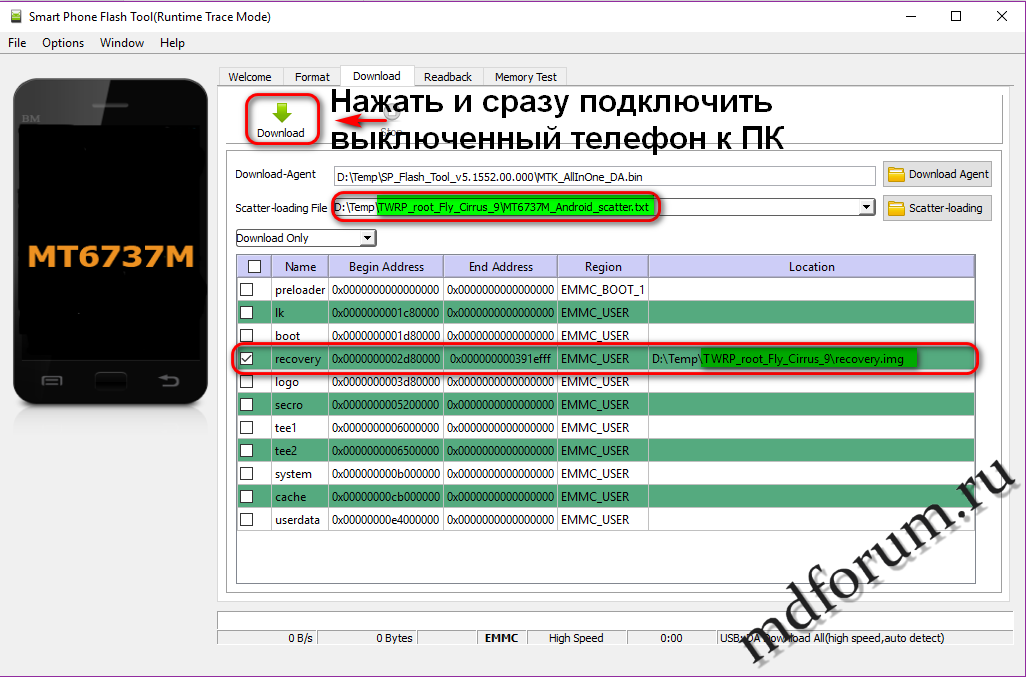This screenshot has width=1026, height=677.
Task: Click the Name column header
Action: [x=300, y=267]
